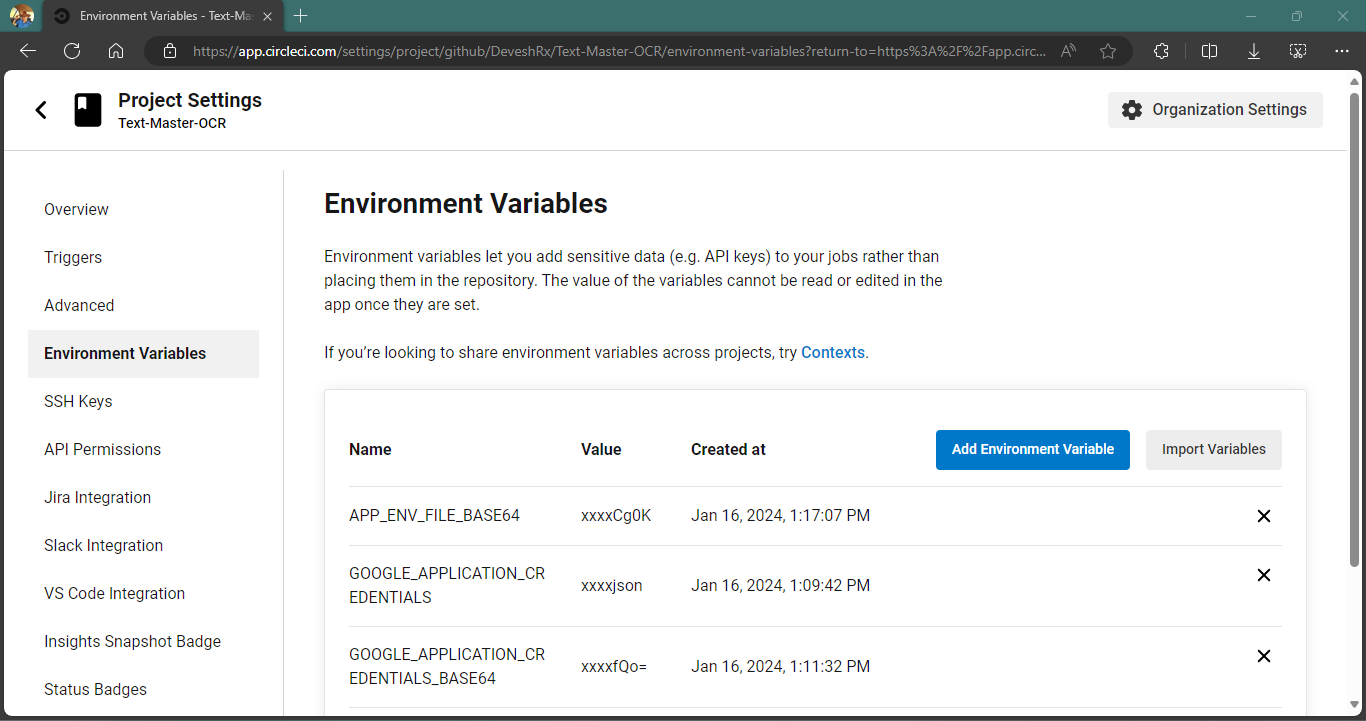Open Triggers in settings sidebar
The width and height of the screenshot is (1366, 721).
[143, 258]
